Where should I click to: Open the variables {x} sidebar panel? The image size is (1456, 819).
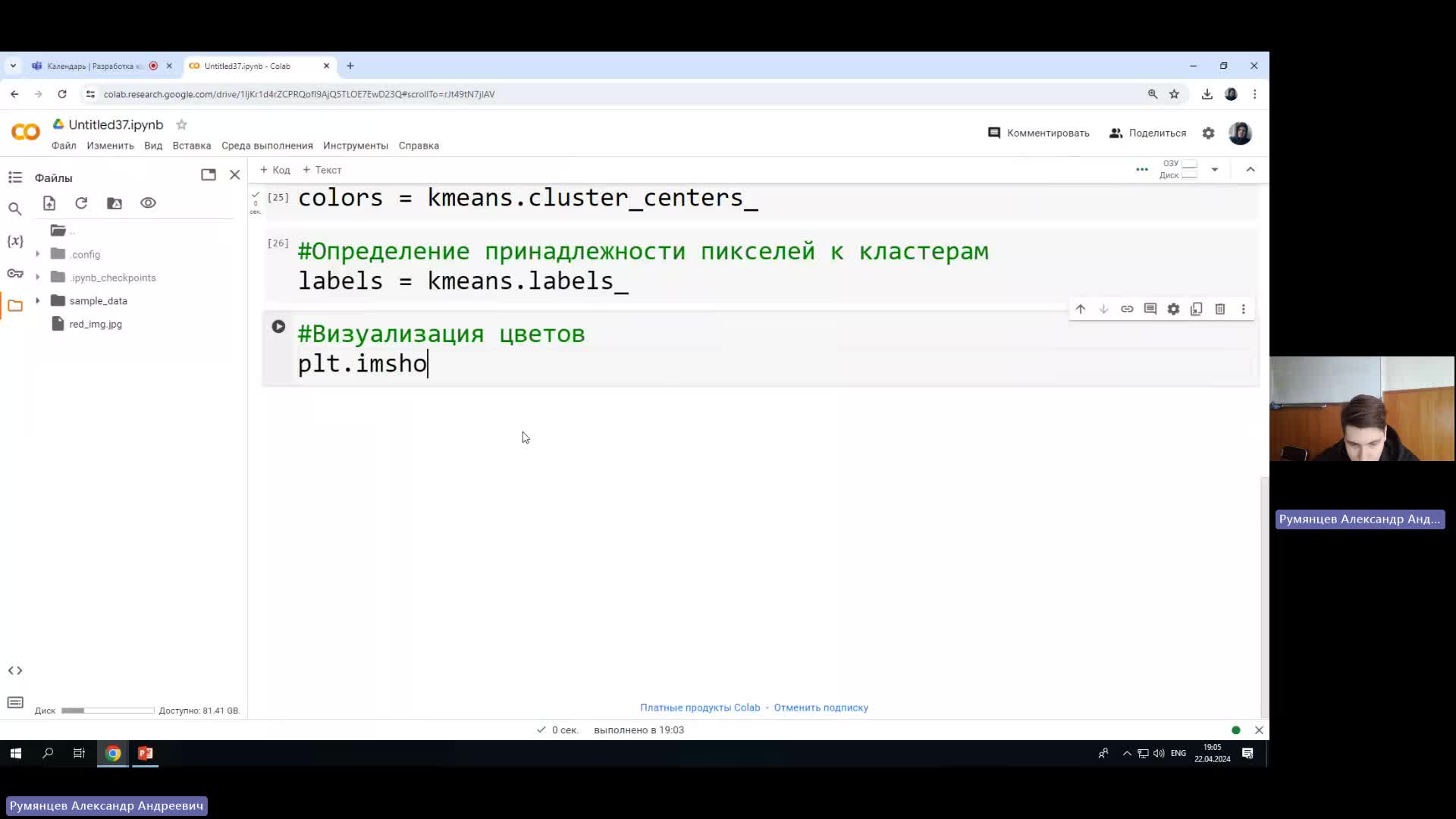[15, 241]
